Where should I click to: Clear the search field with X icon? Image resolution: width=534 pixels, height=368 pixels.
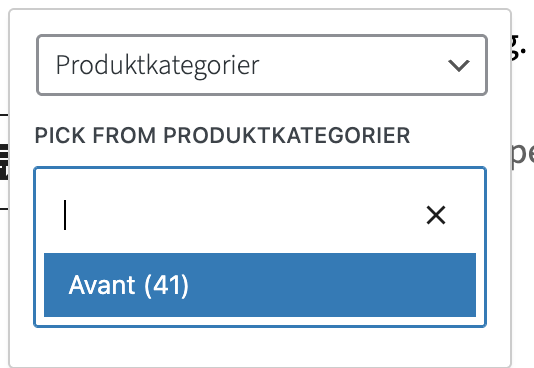pos(436,215)
